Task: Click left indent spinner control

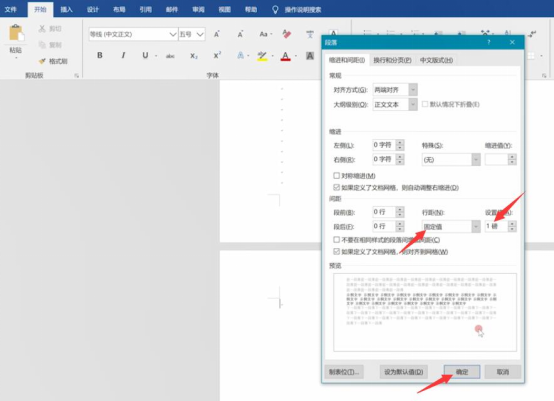Action: point(400,145)
